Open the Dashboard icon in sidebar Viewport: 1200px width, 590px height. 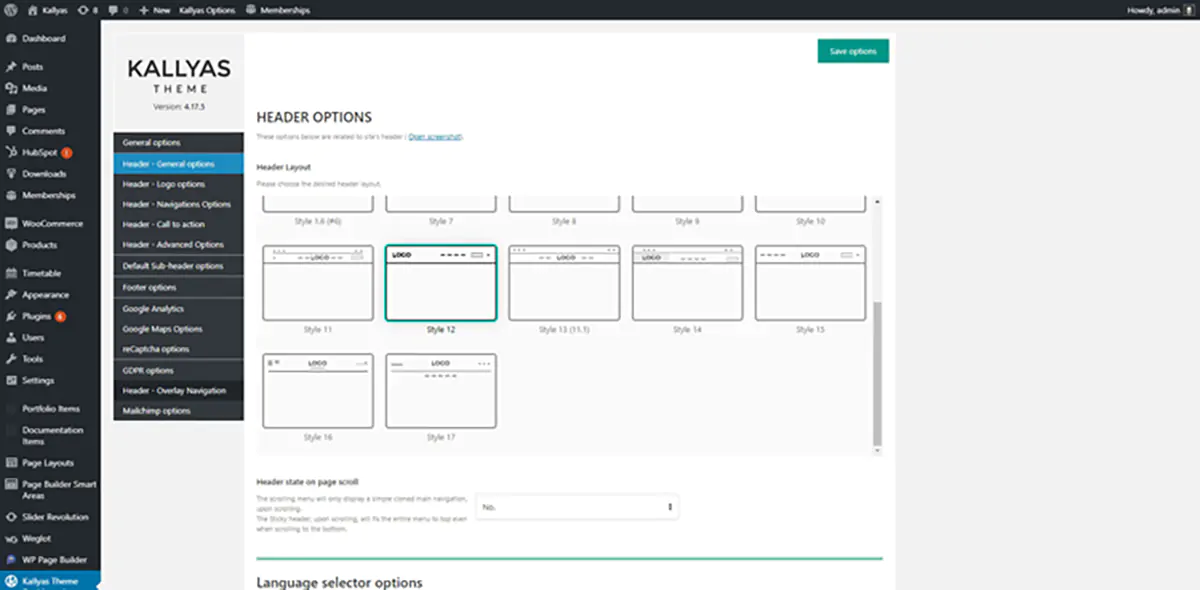pos(10,39)
